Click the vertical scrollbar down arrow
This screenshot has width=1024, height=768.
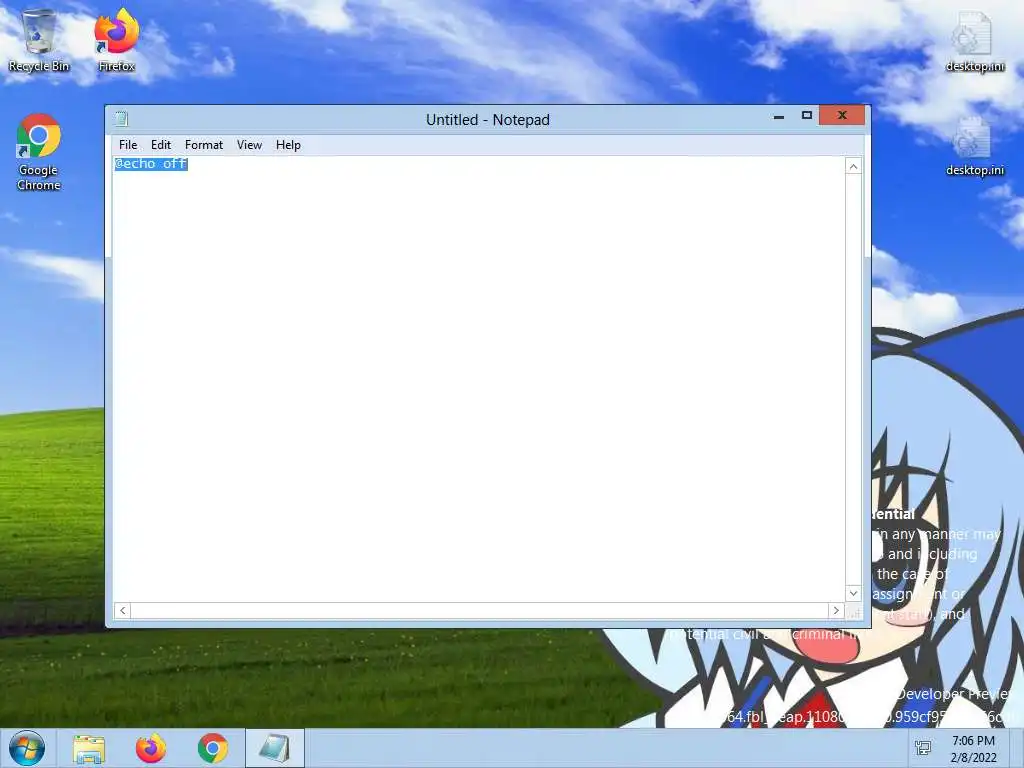tap(853, 593)
